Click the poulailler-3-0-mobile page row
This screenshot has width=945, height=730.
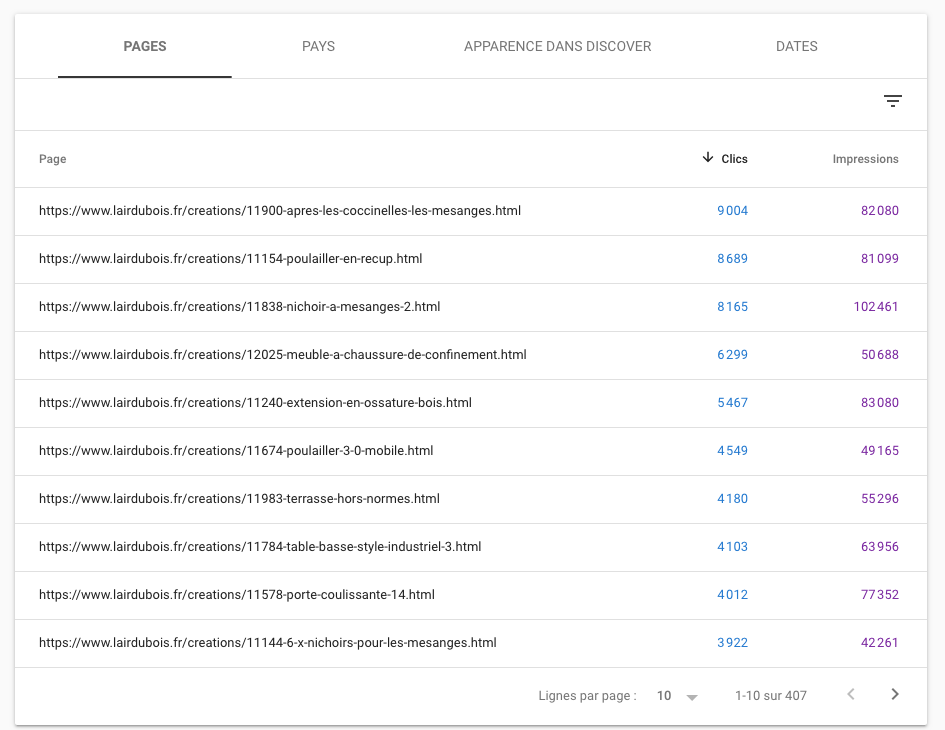(x=471, y=451)
